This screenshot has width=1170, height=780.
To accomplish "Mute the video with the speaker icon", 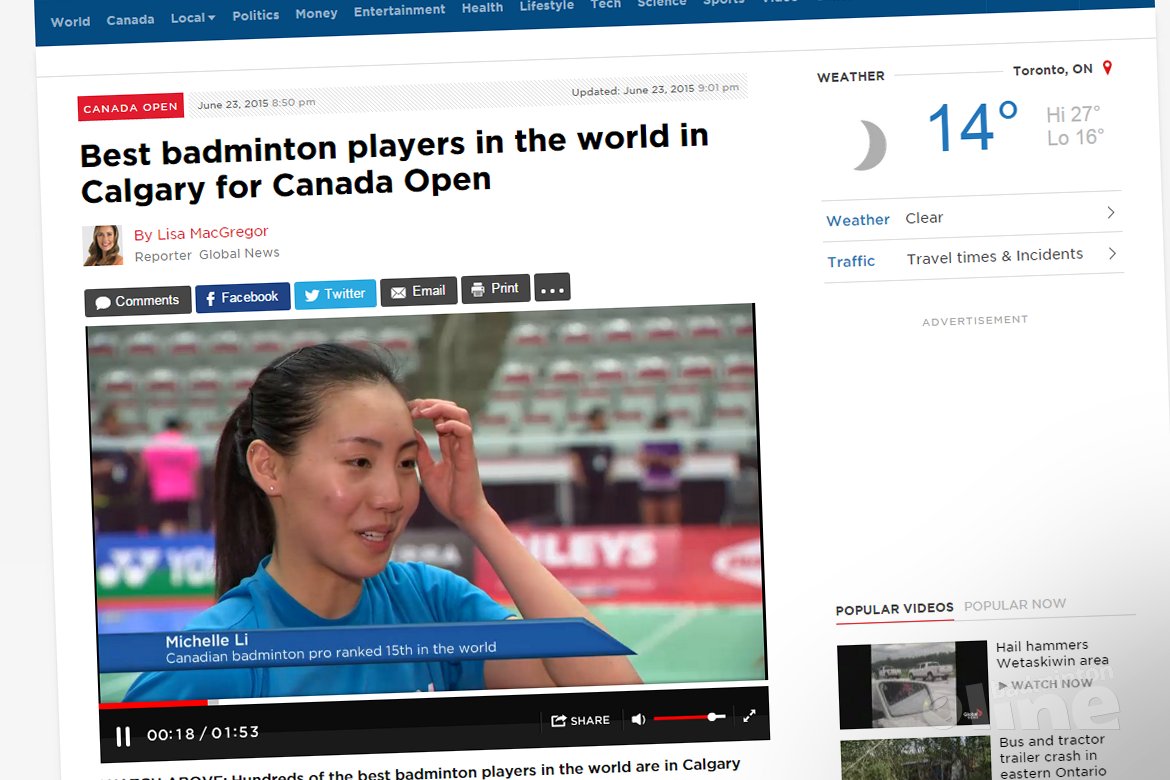I will (x=638, y=720).
